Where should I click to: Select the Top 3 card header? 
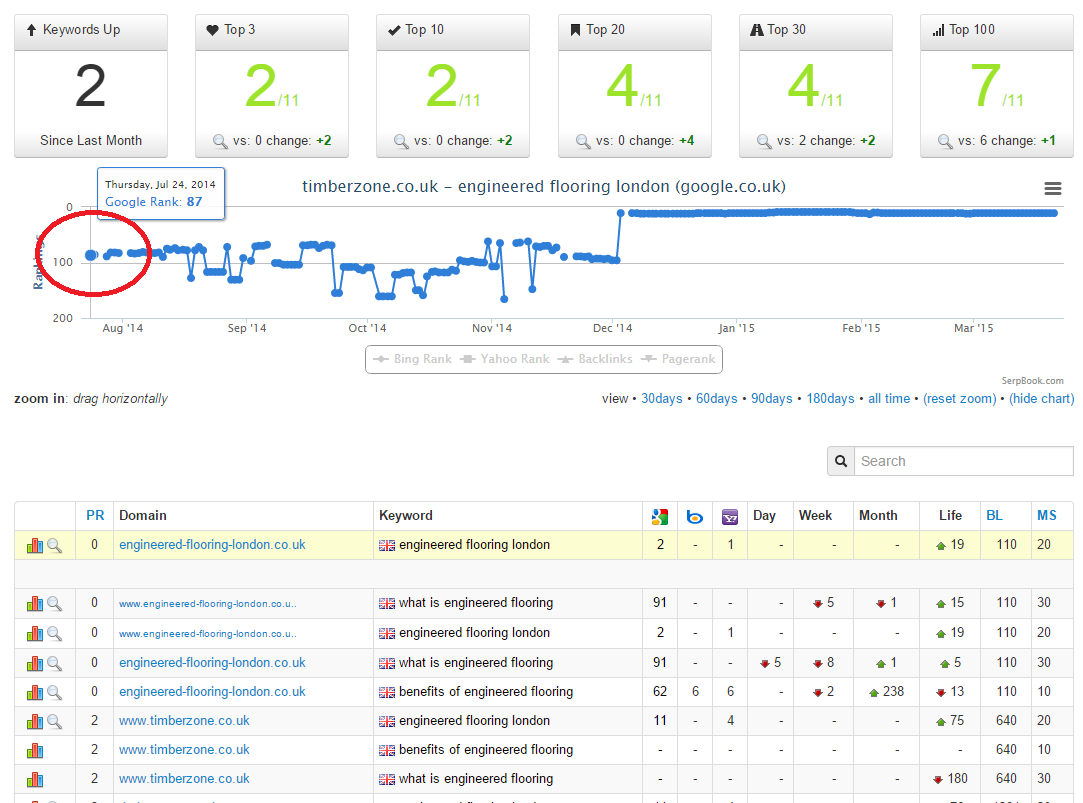(x=272, y=32)
